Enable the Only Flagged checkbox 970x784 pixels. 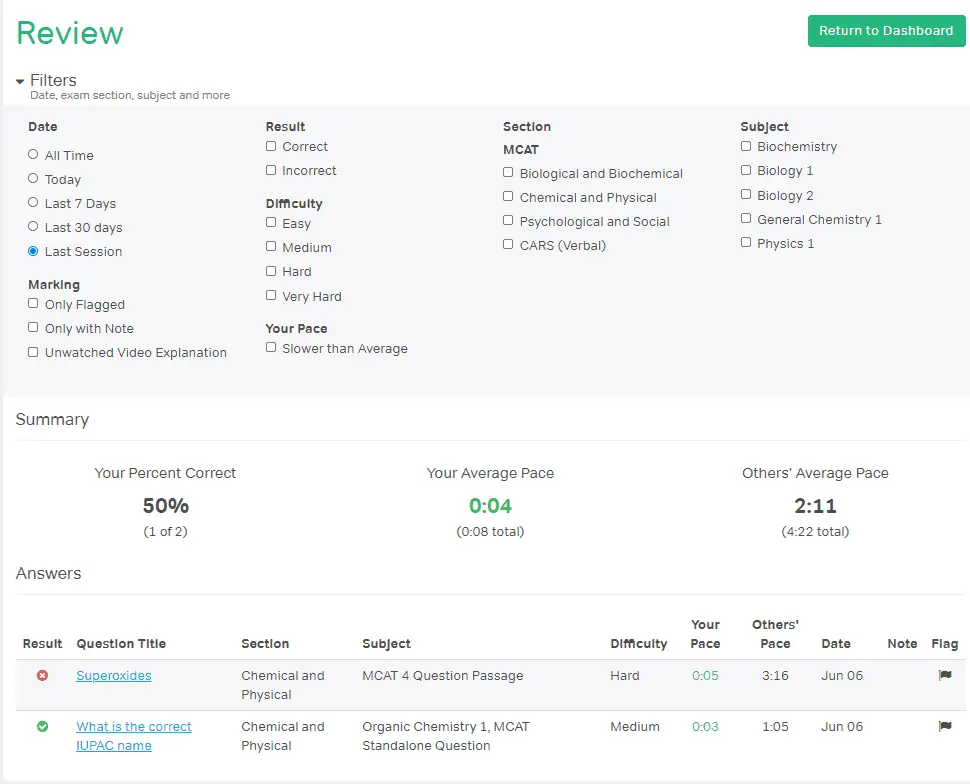point(33,304)
